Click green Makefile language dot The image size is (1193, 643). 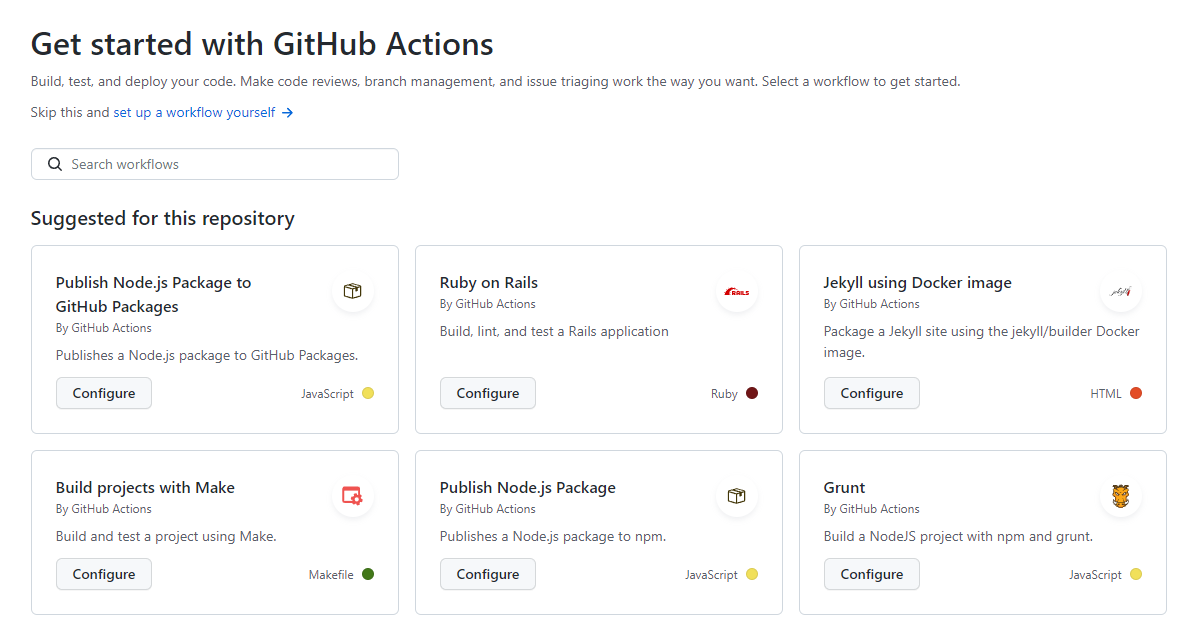click(368, 575)
